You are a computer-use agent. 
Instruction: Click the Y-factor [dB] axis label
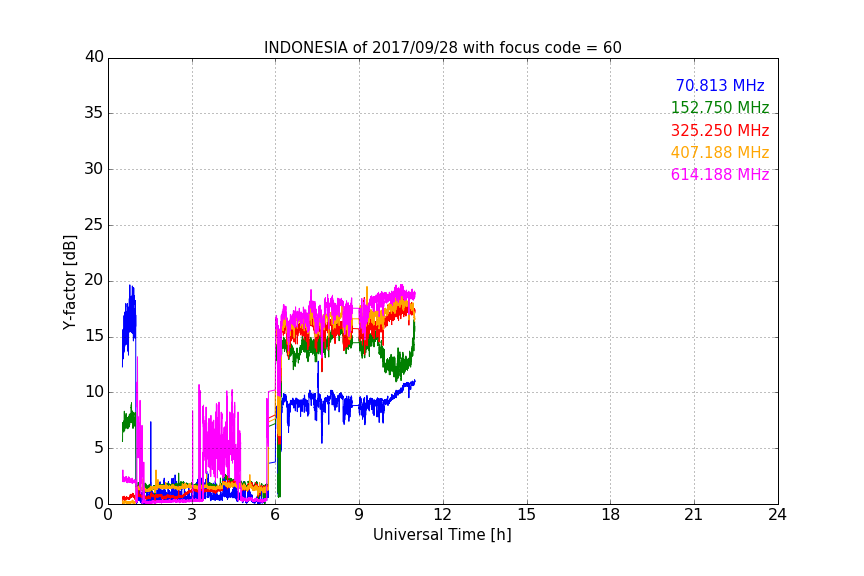click(69, 282)
